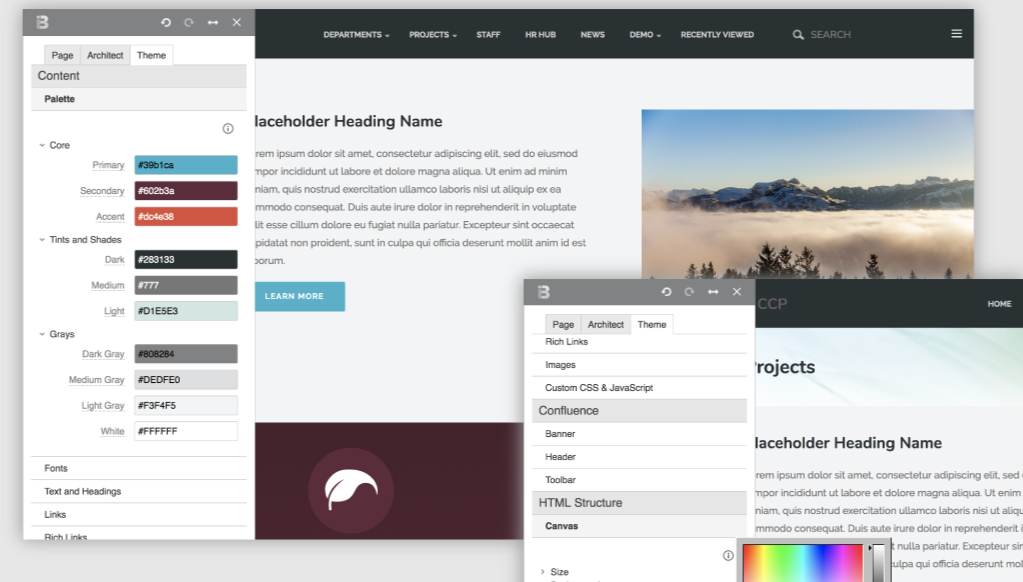Viewport: 1023px width, 582px height.
Task: Click the undo icon in the second theme panel
Action: click(665, 292)
